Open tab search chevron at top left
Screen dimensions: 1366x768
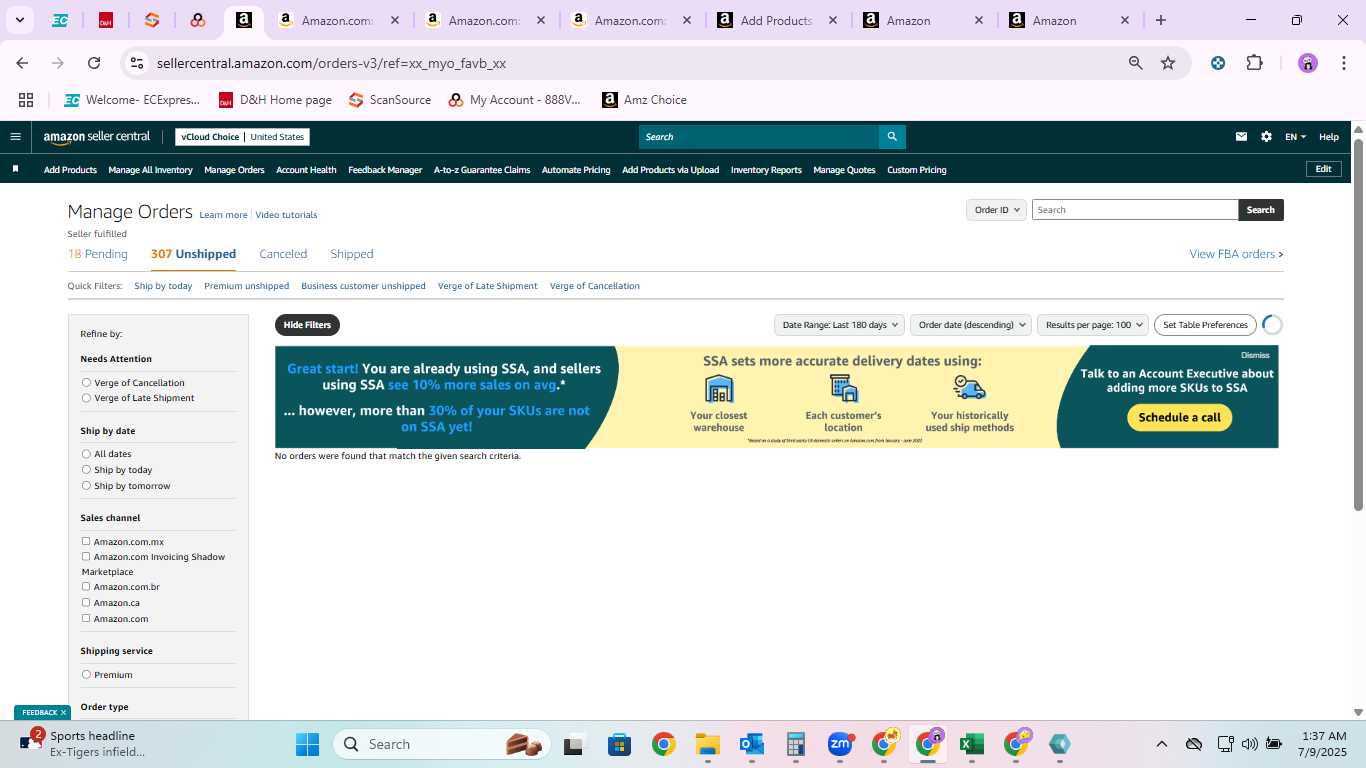coord(19,20)
